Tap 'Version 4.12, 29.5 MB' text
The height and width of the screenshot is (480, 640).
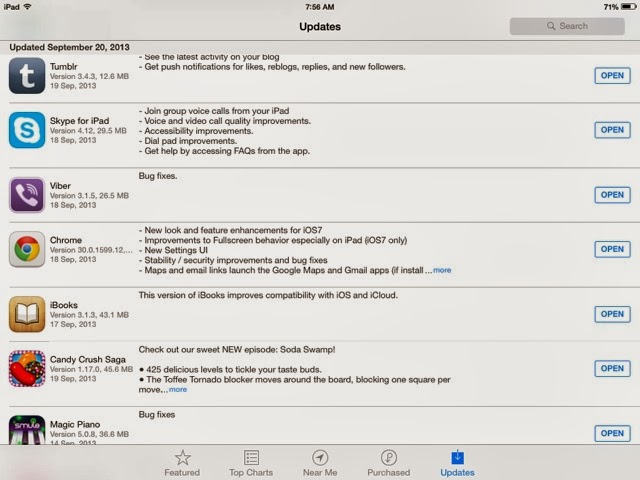tap(88, 131)
